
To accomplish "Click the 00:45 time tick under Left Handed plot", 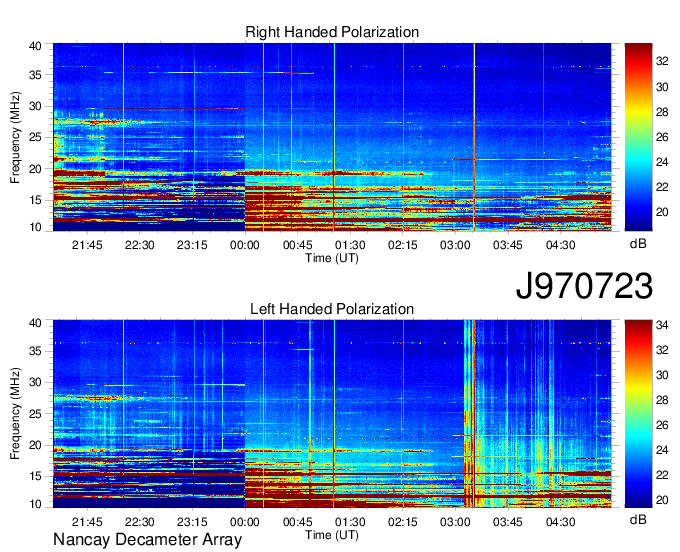I will tap(298, 522).
